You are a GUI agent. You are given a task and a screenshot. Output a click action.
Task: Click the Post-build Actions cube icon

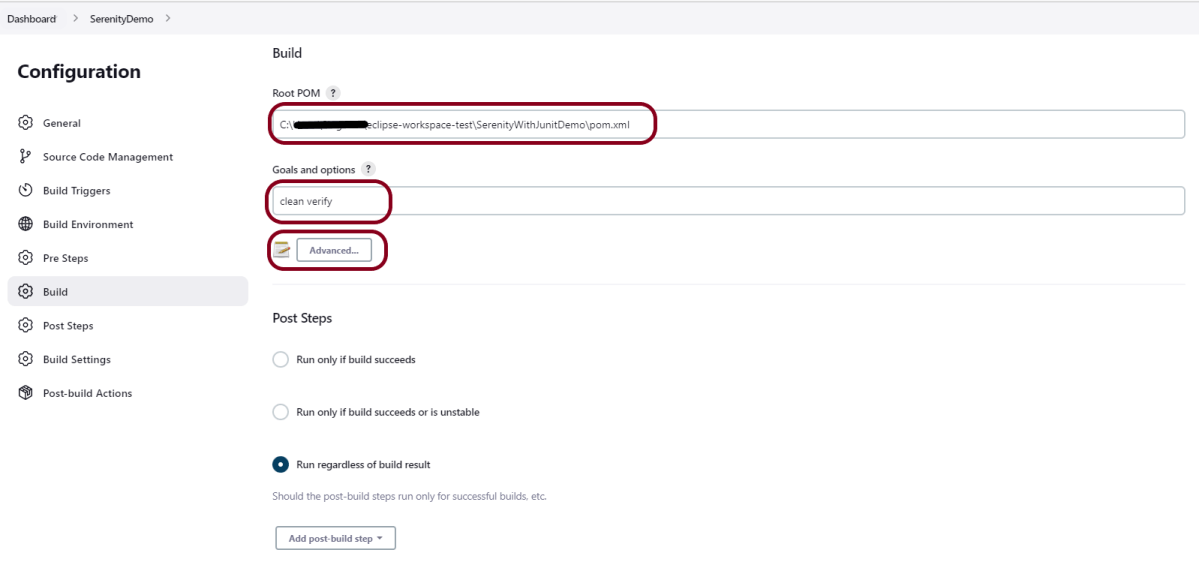(x=26, y=393)
